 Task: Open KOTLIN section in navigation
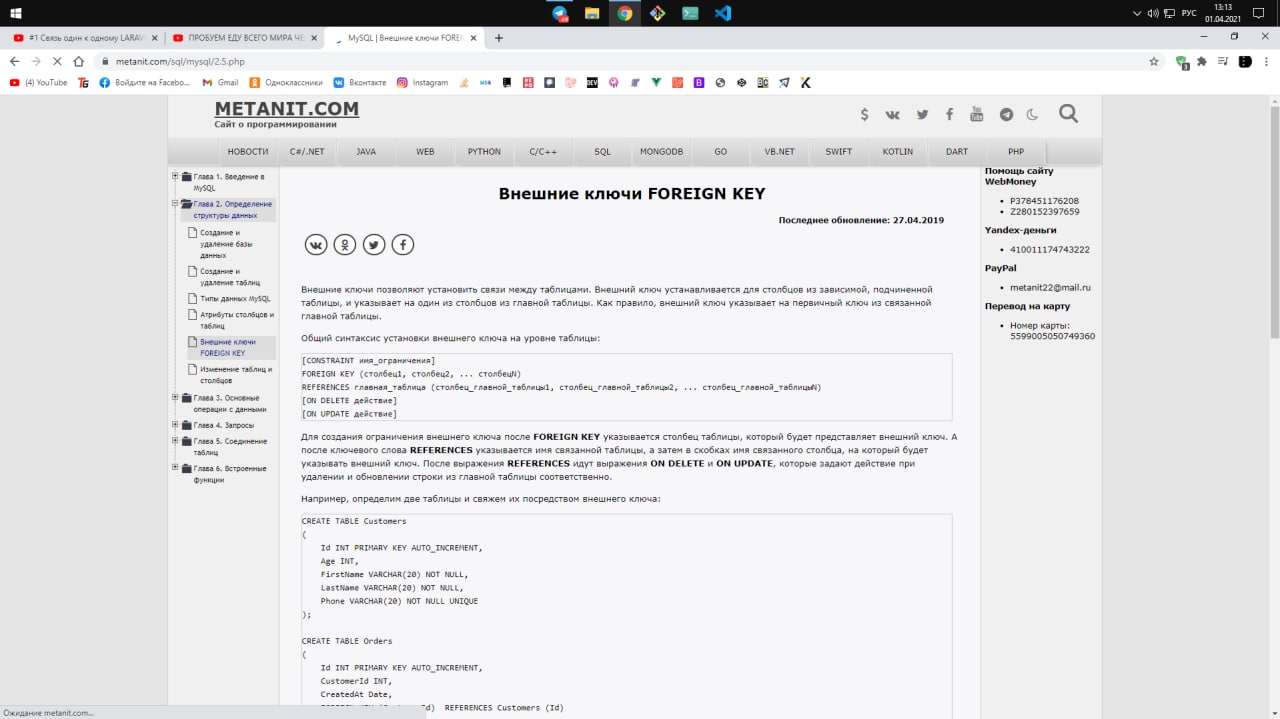point(898,152)
